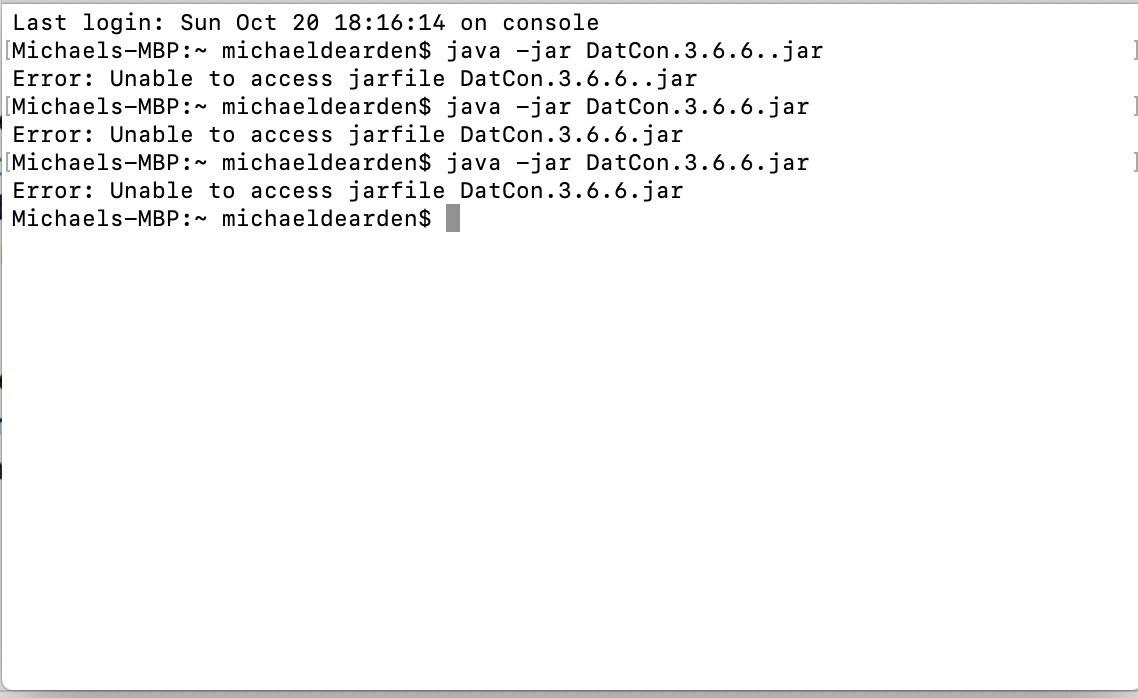The width and height of the screenshot is (1138, 698).
Task: Click the right bracket mark ending the third command line
Action: click(x=1134, y=163)
